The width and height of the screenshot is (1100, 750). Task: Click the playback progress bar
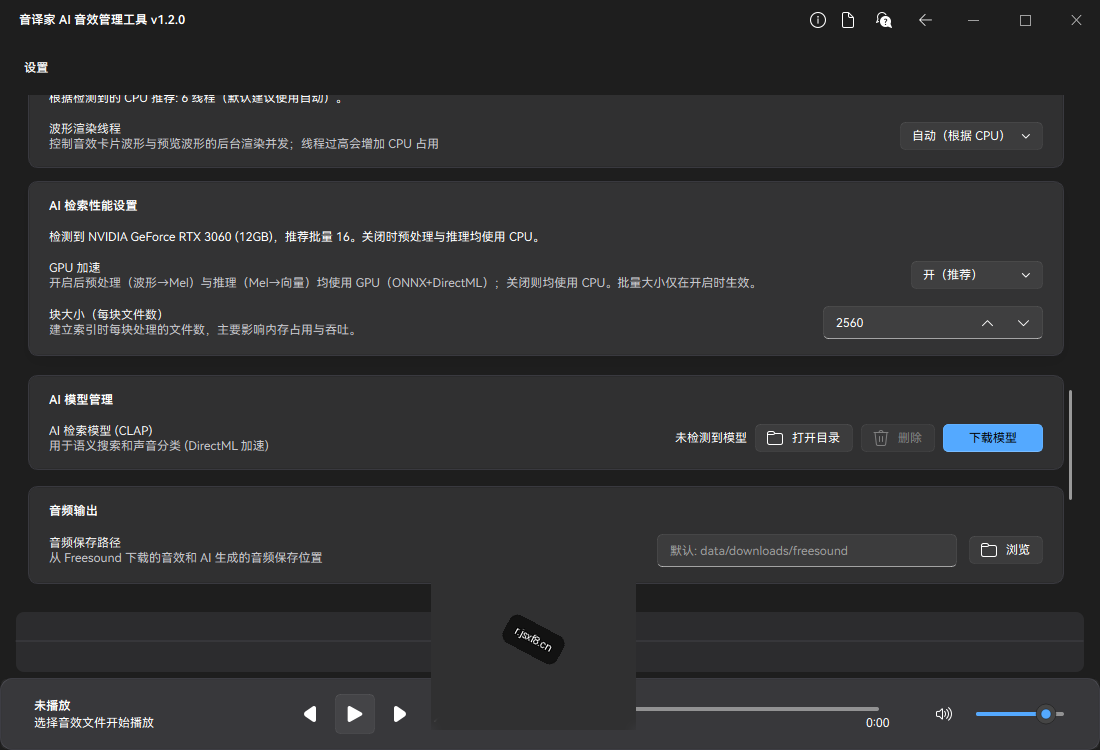[x=757, y=709]
